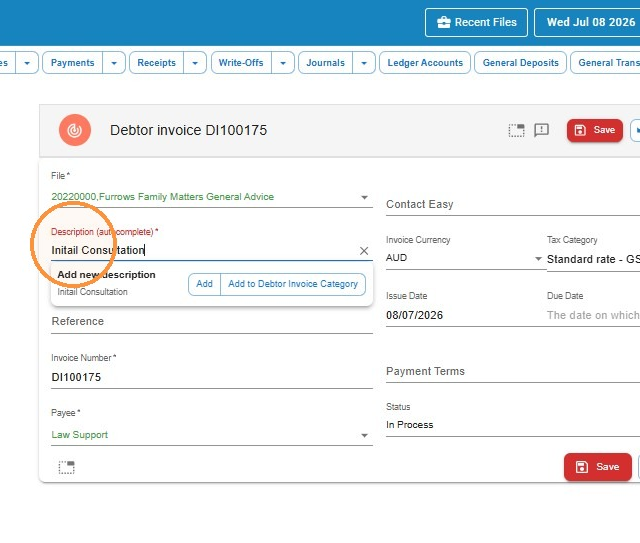Click the briefcase icon in Recent Files
Image resolution: width=640 pixels, height=543 pixels.
444,22
